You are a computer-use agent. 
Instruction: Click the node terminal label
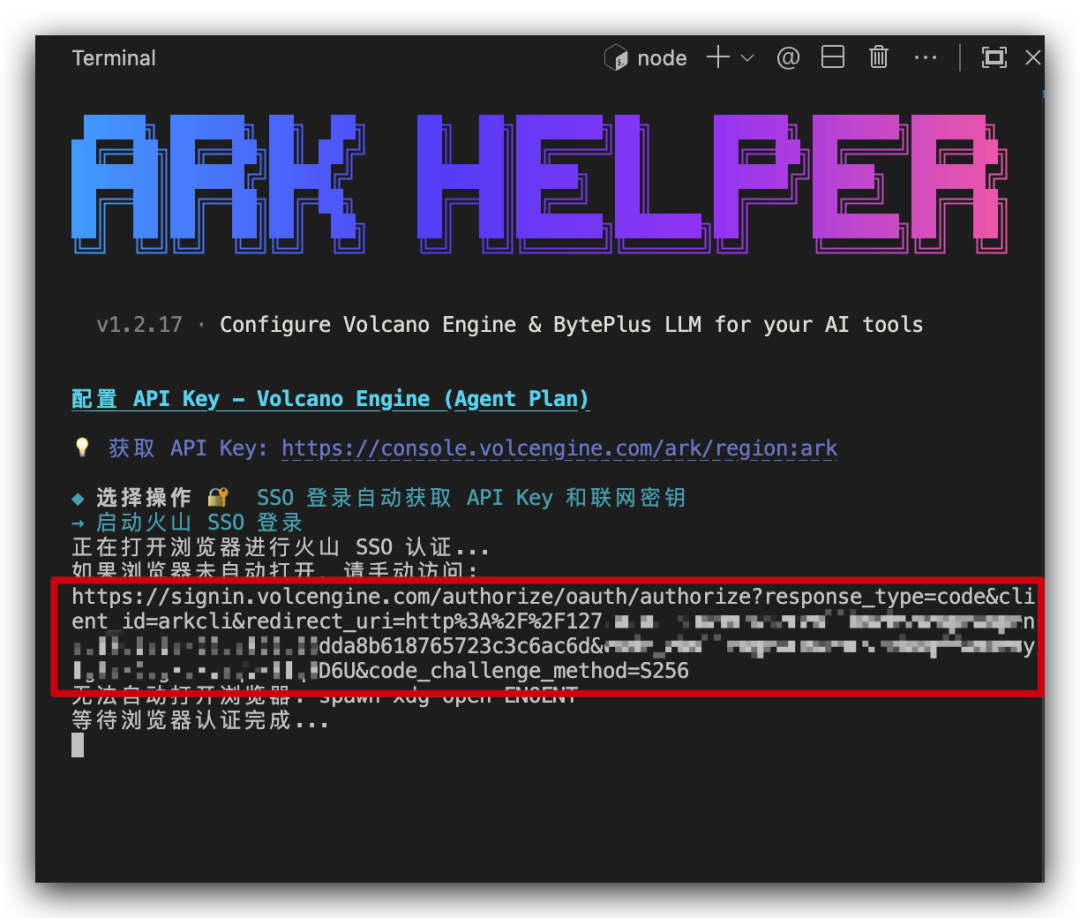tap(662, 59)
